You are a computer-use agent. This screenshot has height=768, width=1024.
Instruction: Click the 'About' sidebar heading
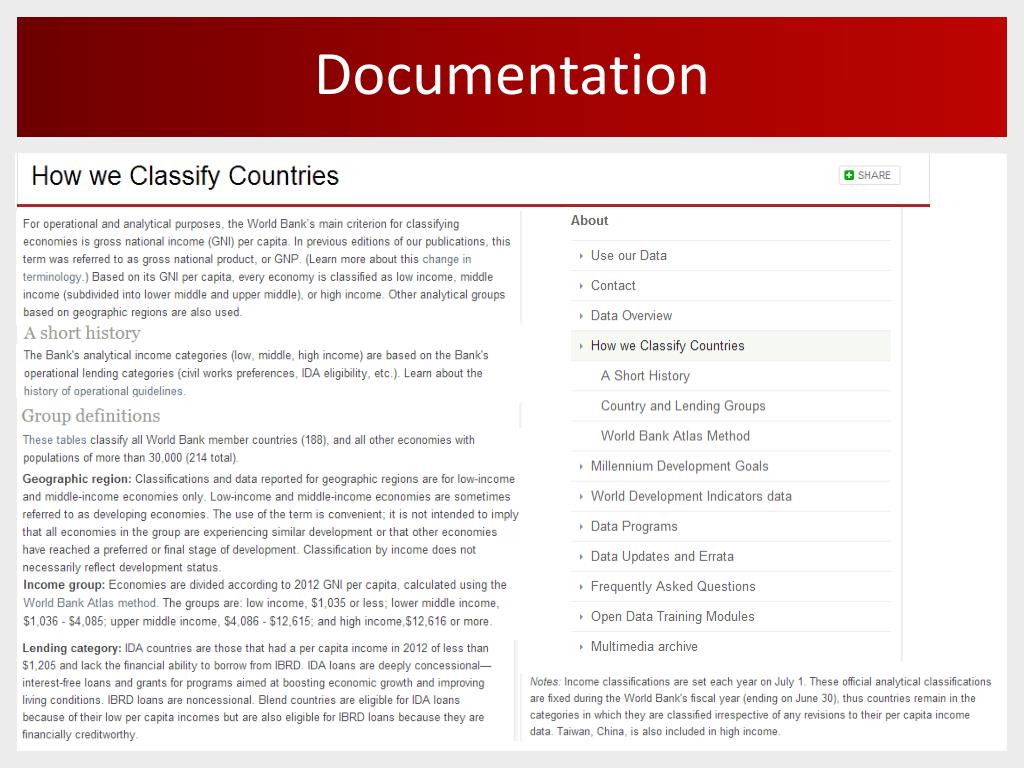click(589, 220)
